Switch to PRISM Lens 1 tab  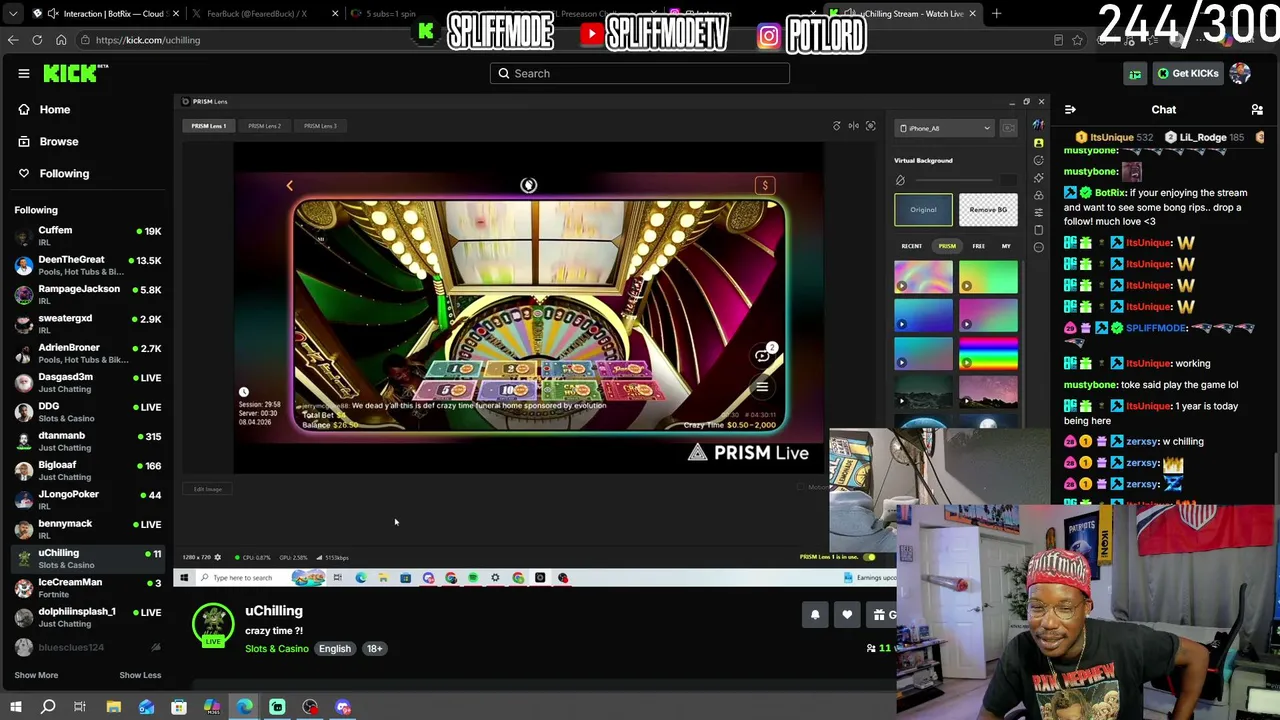(x=209, y=126)
